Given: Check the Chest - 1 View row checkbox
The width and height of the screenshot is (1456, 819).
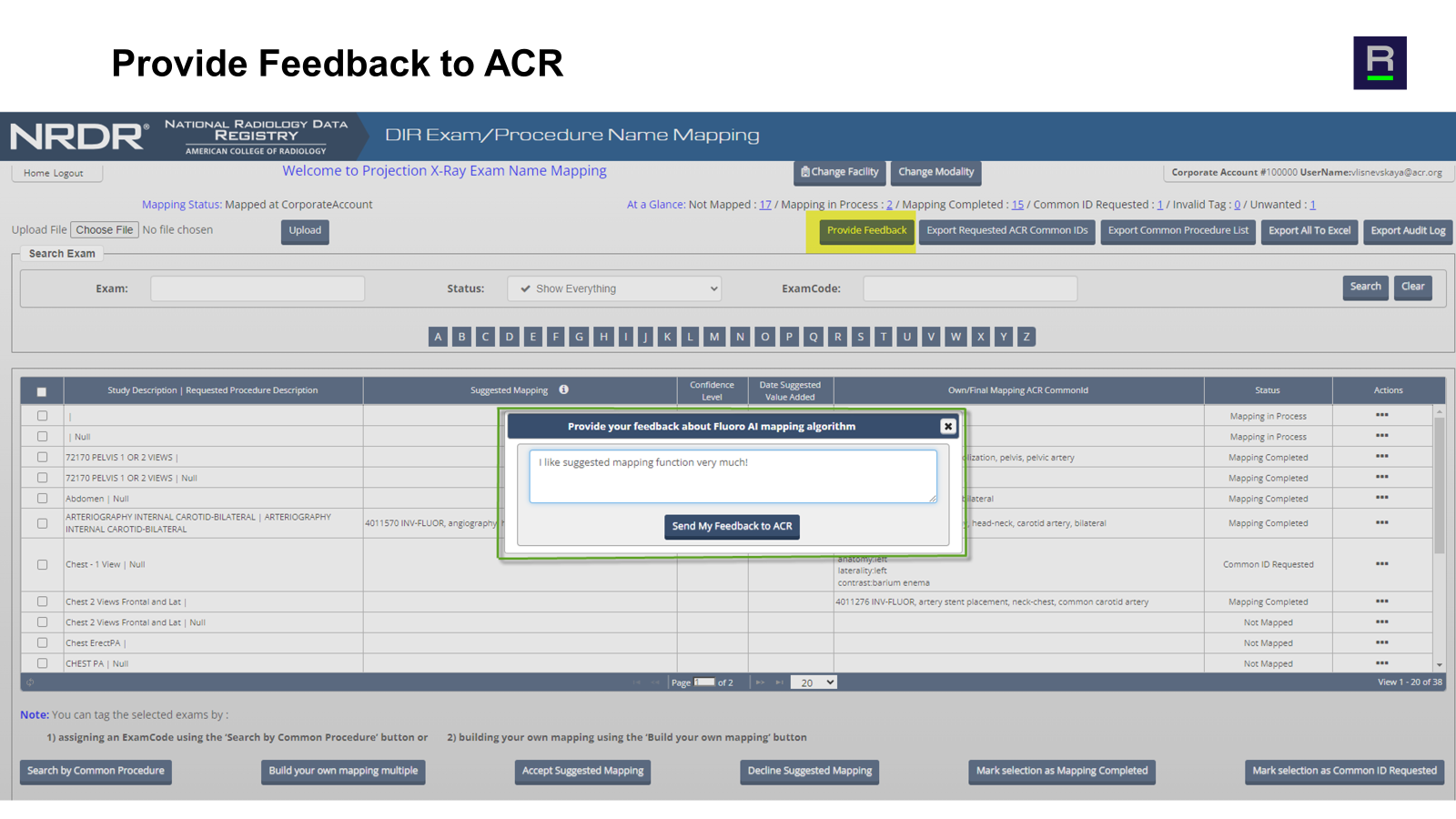Looking at the screenshot, I should point(42,564).
